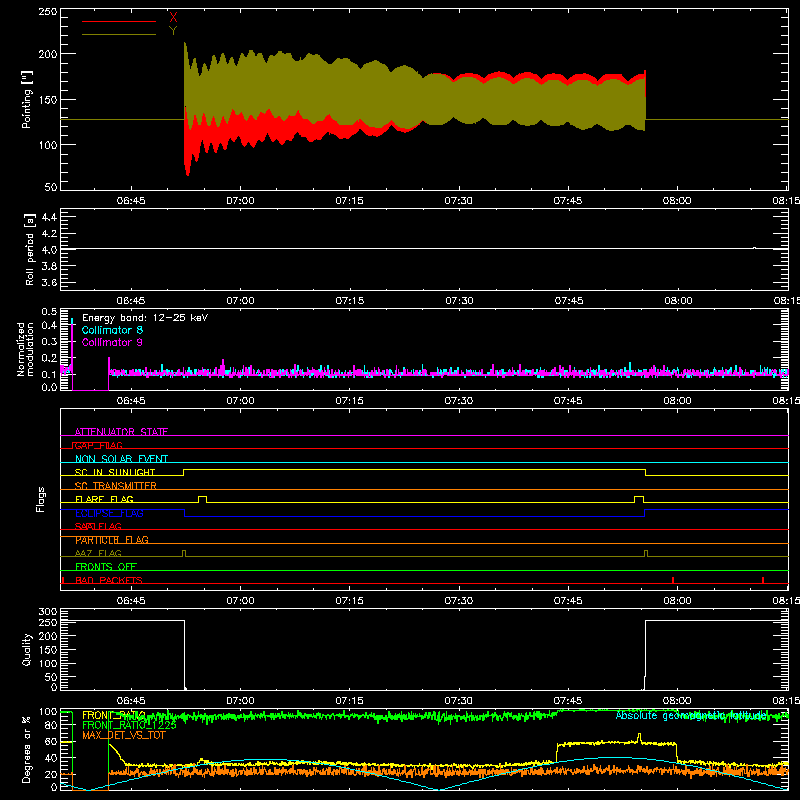
Task: Click the 07:45 label under modulation plot
Action: (x=568, y=401)
